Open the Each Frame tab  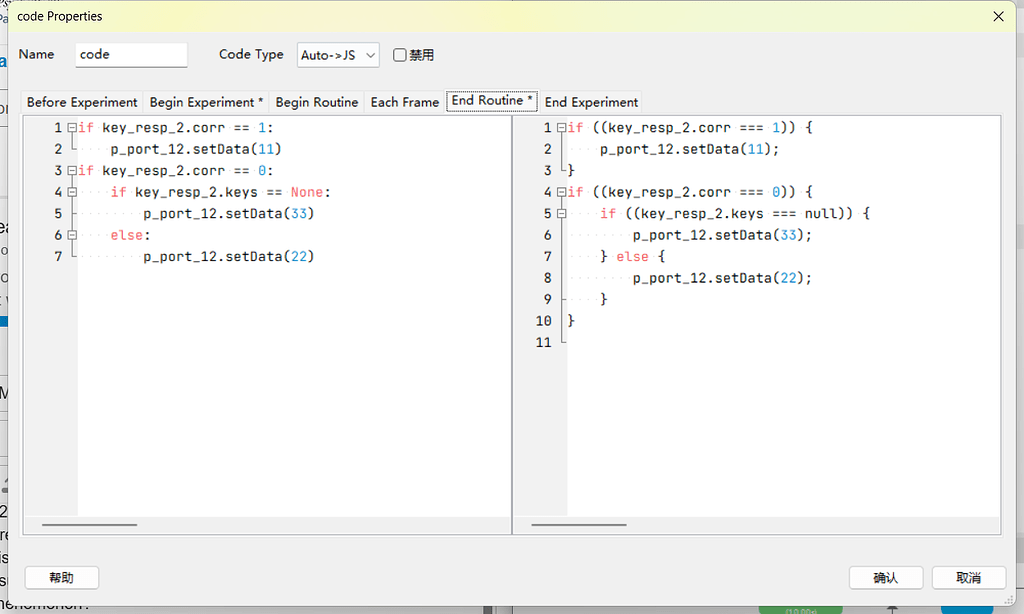(404, 101)
